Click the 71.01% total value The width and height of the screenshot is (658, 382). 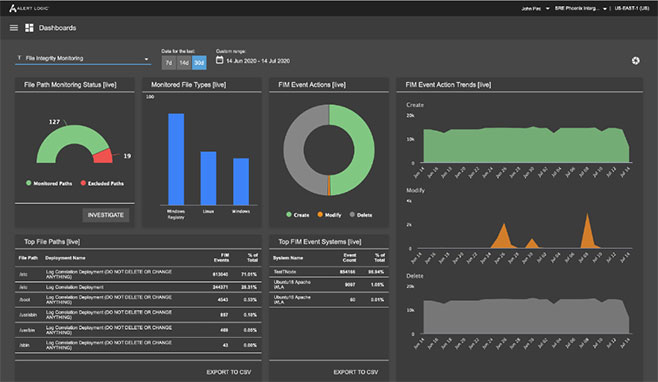(x=249, y=274)
